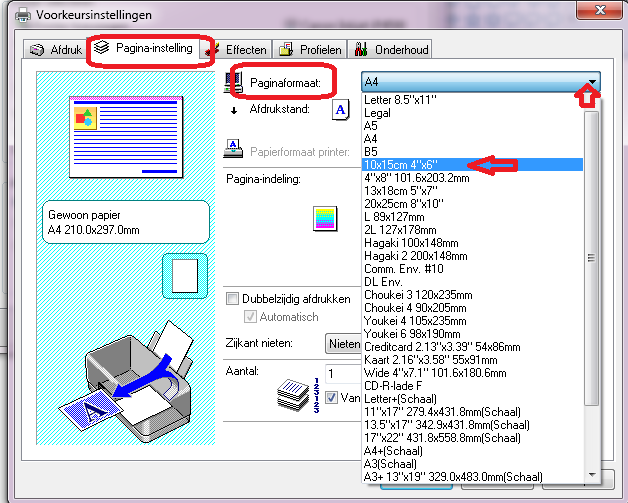This screenshot has height=503, width=628.
Task: Select 11"x17" 279.4x431.8mm(Schaal)
Action: [472, 411]
